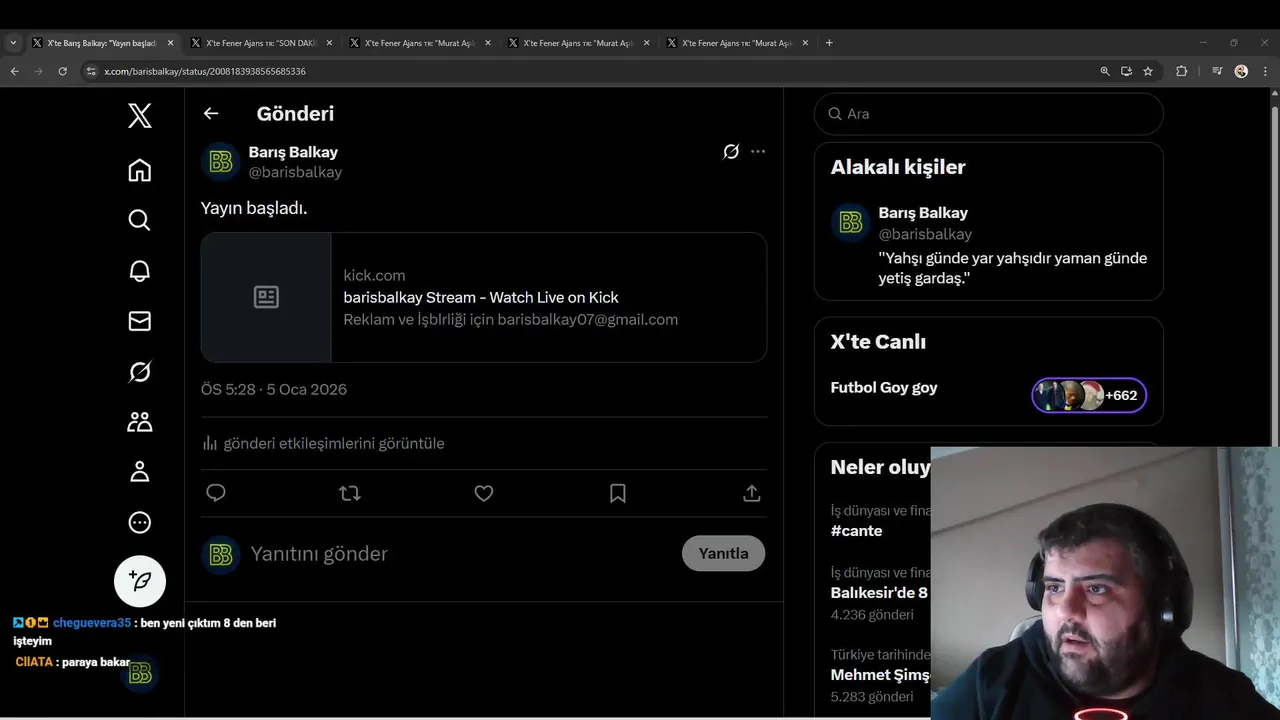Click Grok icon on the post header

[x=731, y=152]
